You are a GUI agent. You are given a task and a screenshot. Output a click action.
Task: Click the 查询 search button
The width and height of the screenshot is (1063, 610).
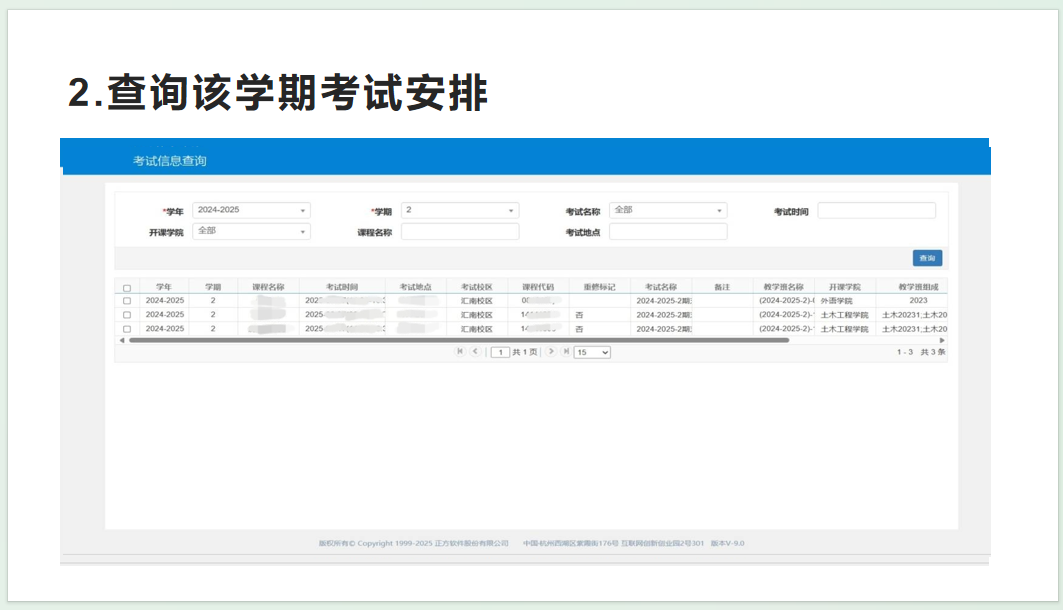click(927, 258)
